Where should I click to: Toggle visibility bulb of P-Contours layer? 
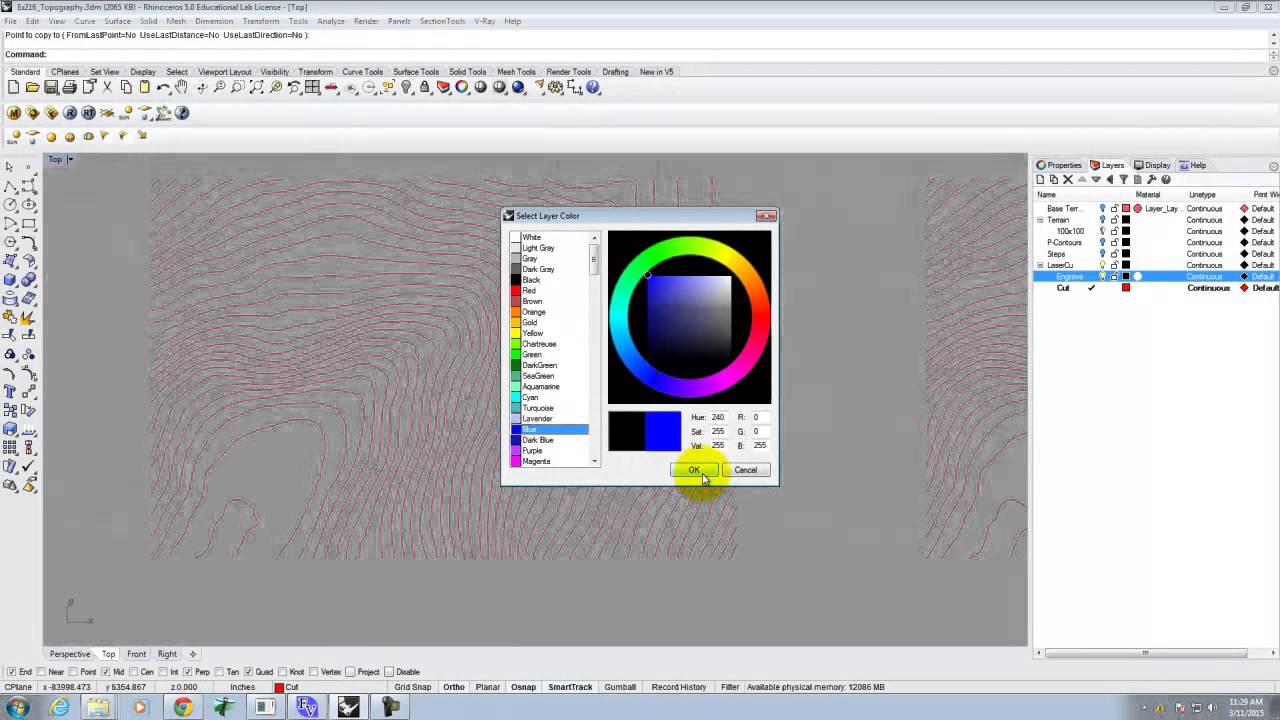(1102, 242)
